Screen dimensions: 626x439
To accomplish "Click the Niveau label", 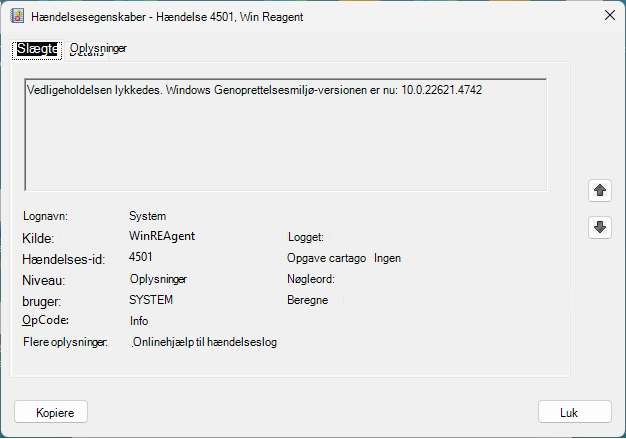I will [x=44, y=280].
